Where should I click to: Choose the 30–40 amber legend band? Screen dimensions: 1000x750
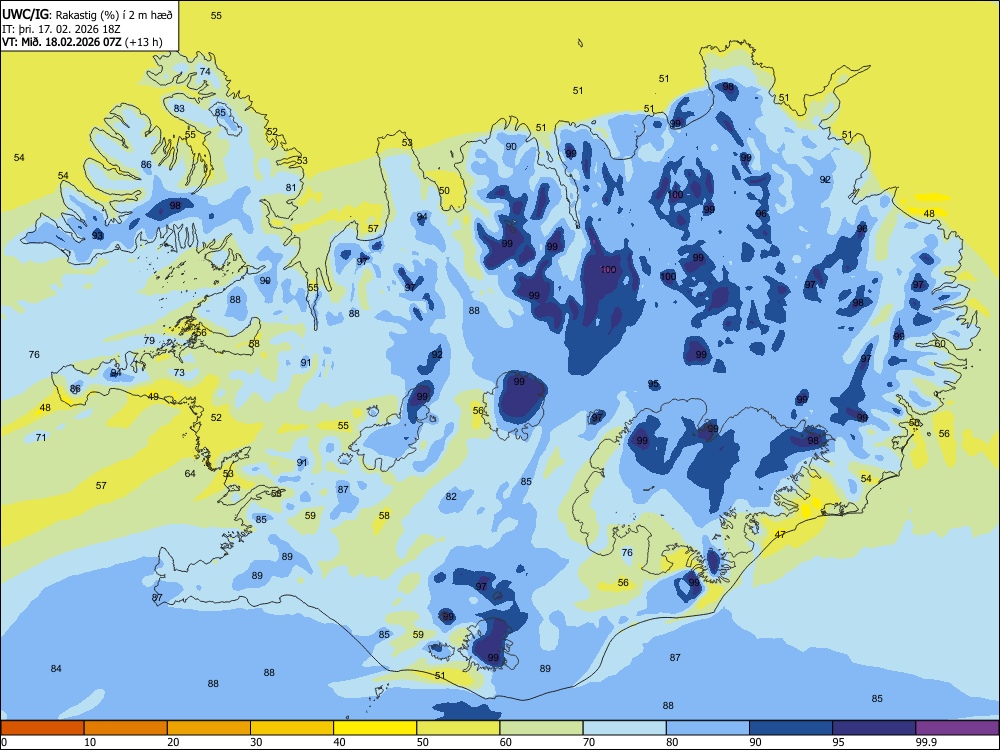(x=292, y=728)
